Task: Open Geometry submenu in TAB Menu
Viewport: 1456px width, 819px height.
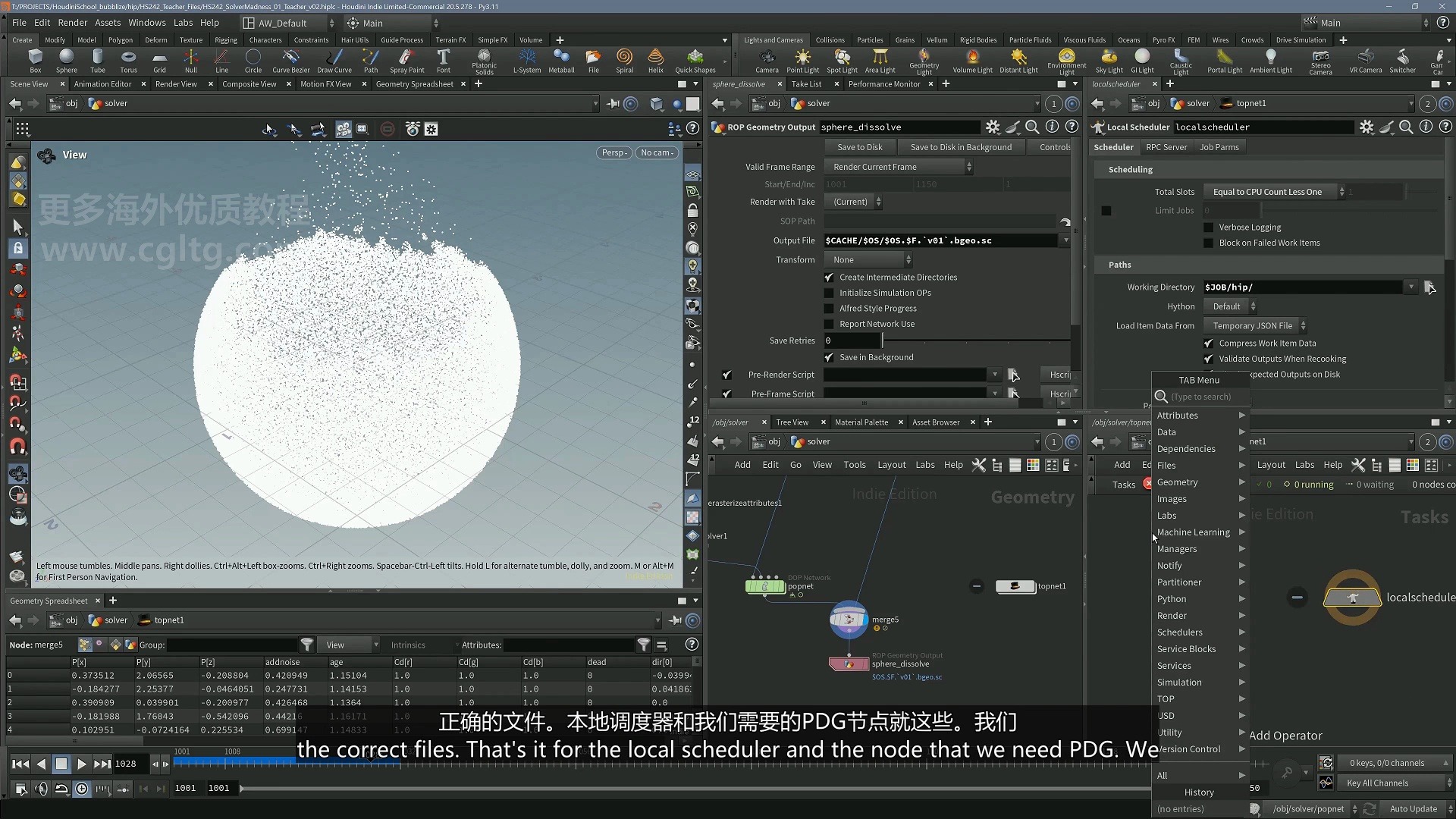Action: (x=1200, y=482)
